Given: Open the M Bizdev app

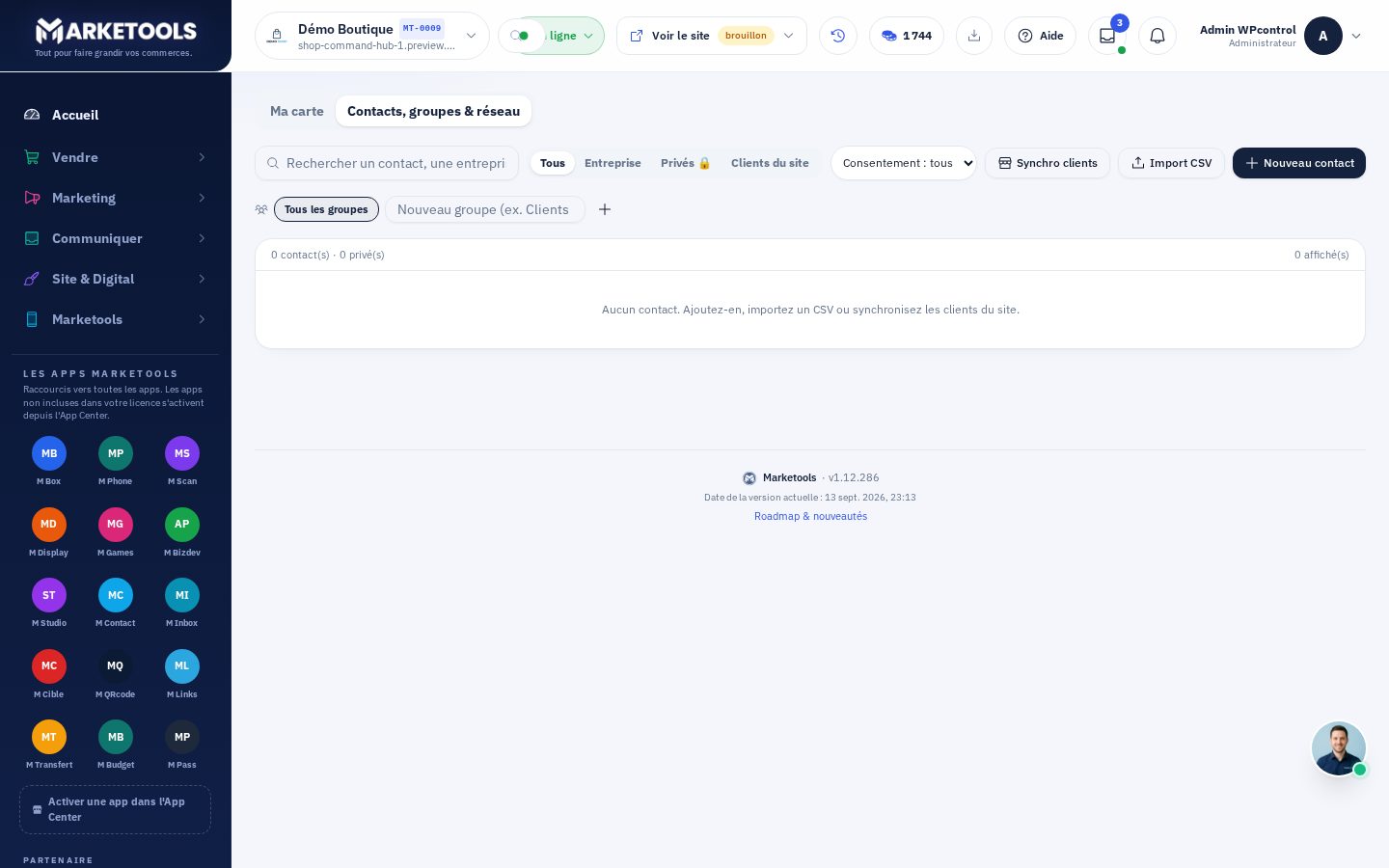Looking at the screenshot, I should point(182,533).
